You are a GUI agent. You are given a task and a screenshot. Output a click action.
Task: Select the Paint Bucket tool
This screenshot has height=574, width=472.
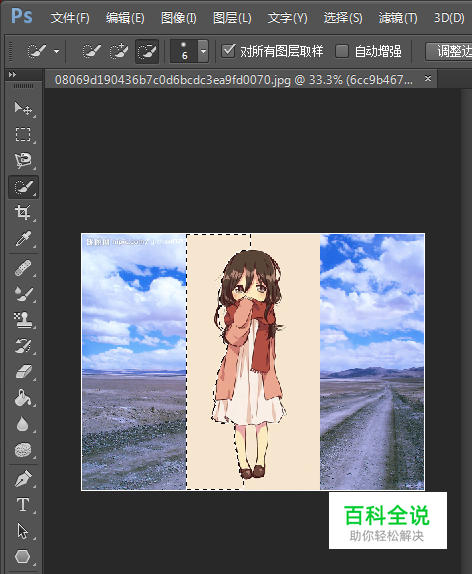tap(23, 398)
